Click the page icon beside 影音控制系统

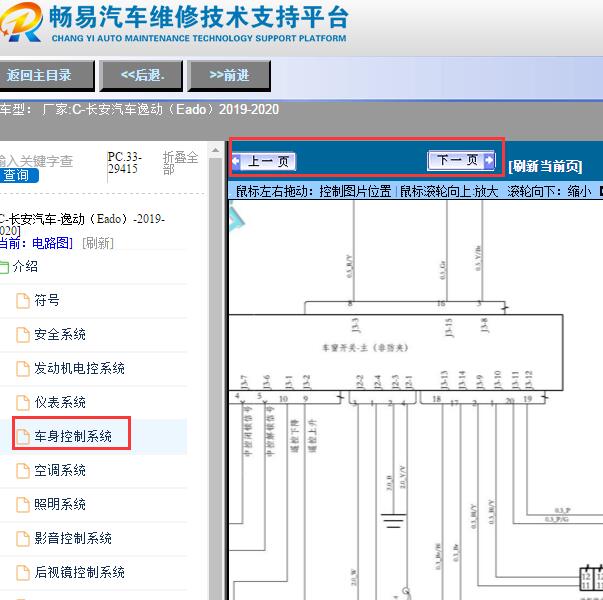(23, 538)
